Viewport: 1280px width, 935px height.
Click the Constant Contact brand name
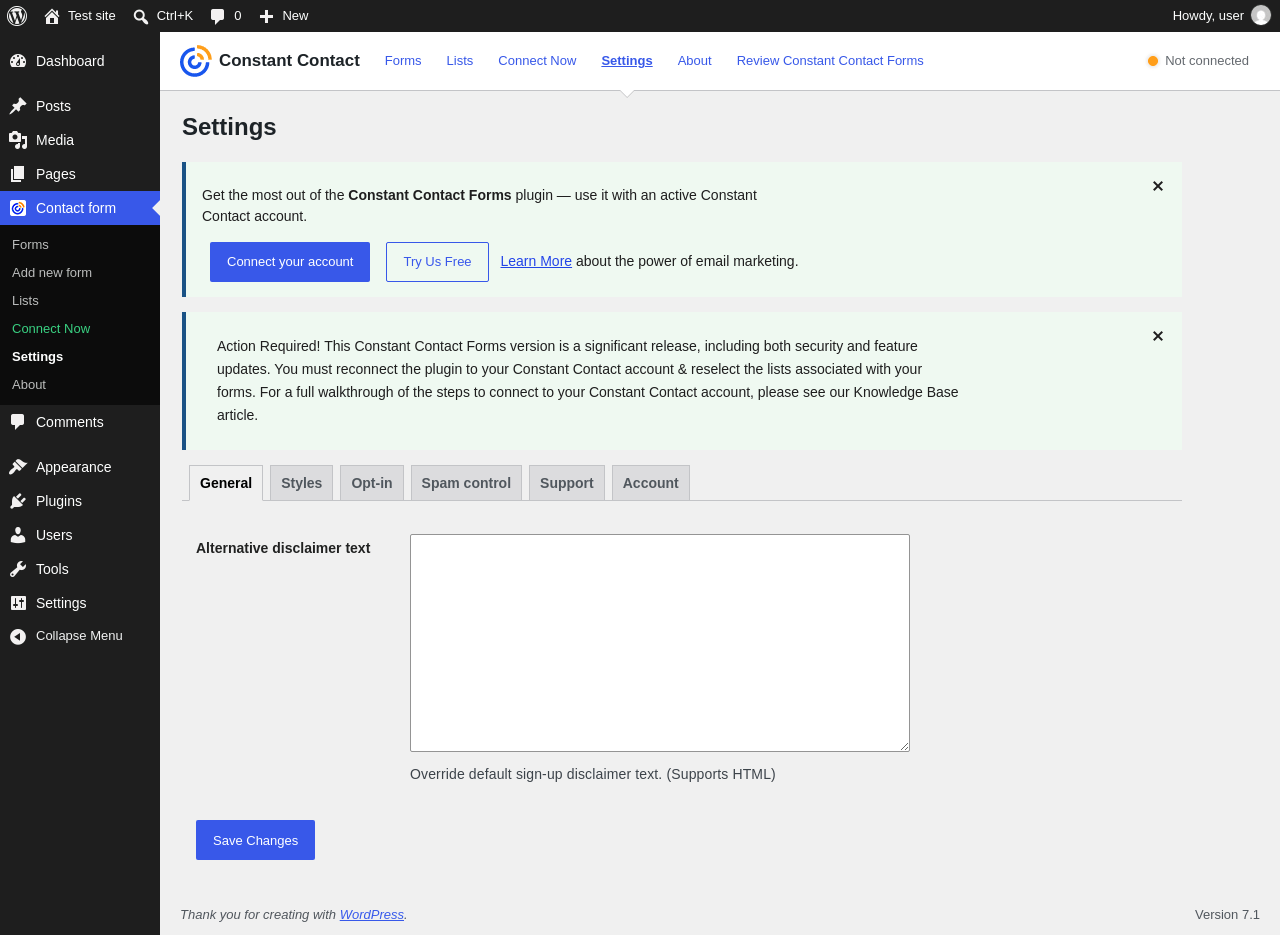pyautogui.click(x=289, y=61)
